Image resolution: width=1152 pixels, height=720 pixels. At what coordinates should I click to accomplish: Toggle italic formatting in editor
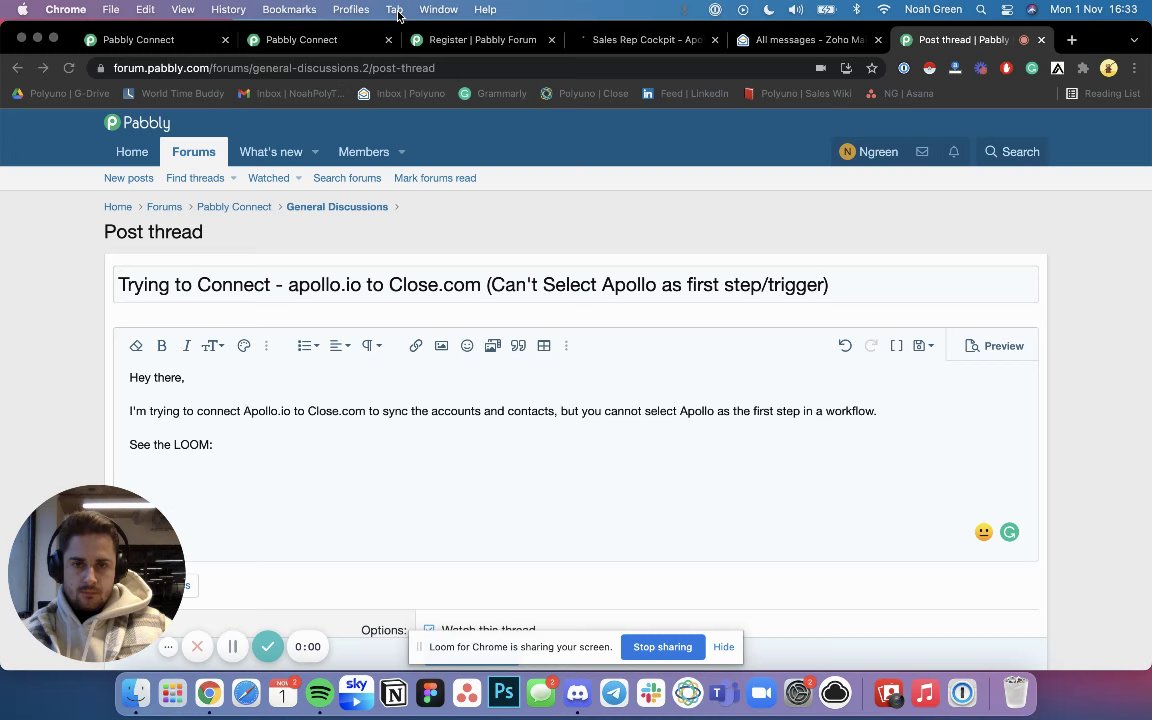point(187,345)
